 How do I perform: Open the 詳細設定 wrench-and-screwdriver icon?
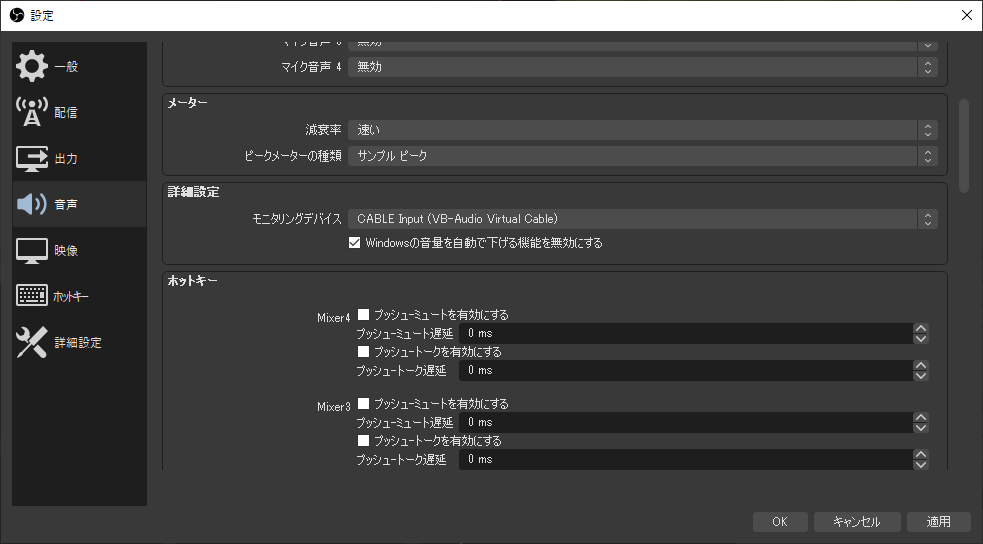(x=31, y=342)
